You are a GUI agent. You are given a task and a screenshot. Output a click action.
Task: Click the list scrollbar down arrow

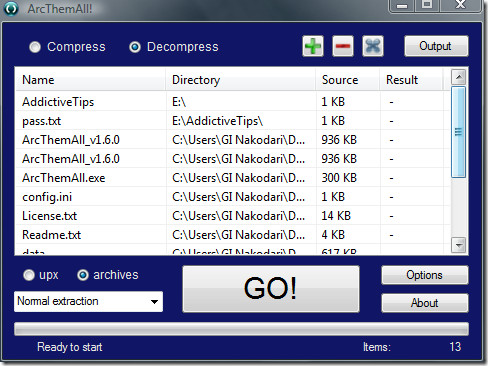coord(459,245)
